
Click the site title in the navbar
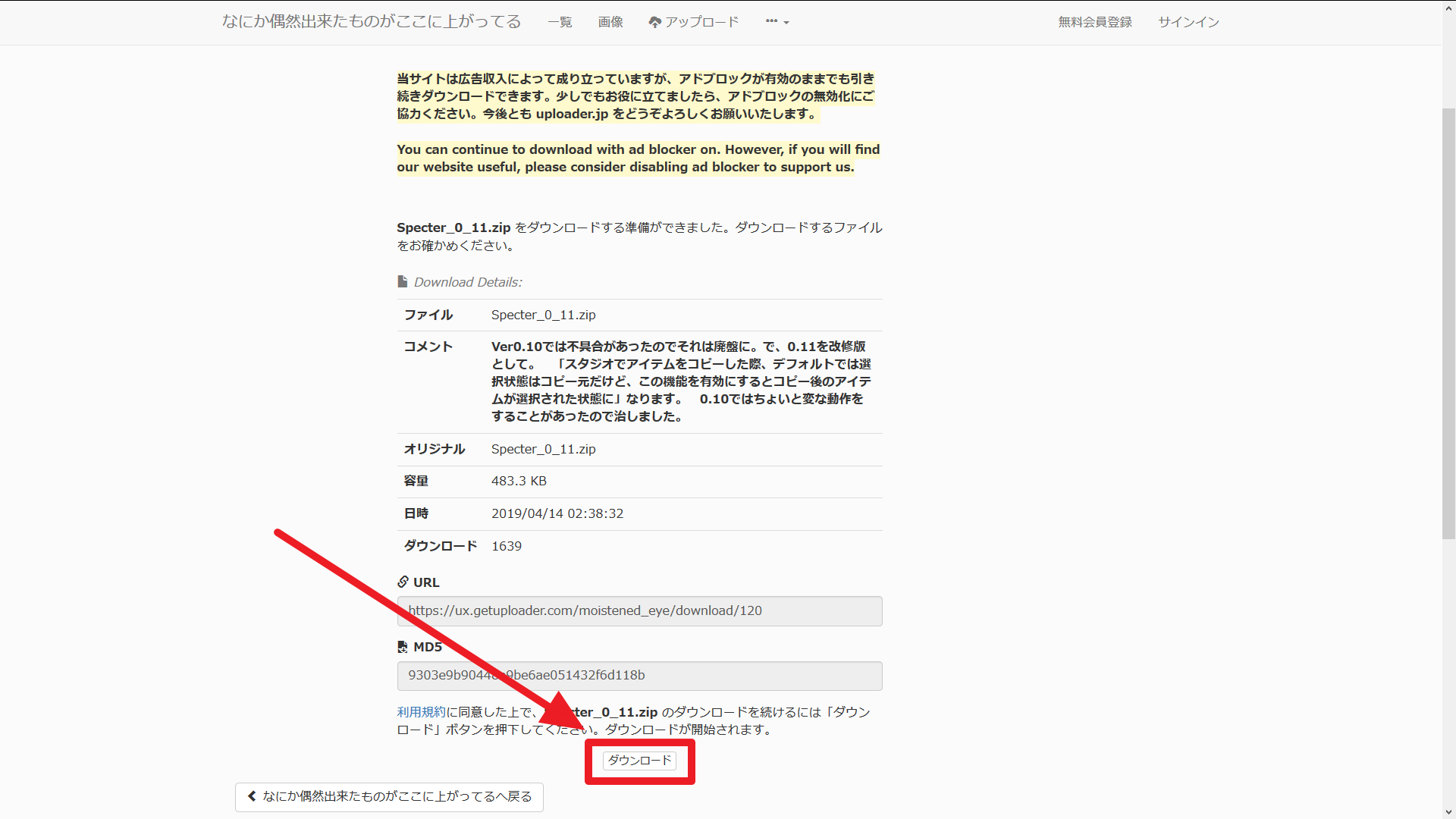(372, 21)
